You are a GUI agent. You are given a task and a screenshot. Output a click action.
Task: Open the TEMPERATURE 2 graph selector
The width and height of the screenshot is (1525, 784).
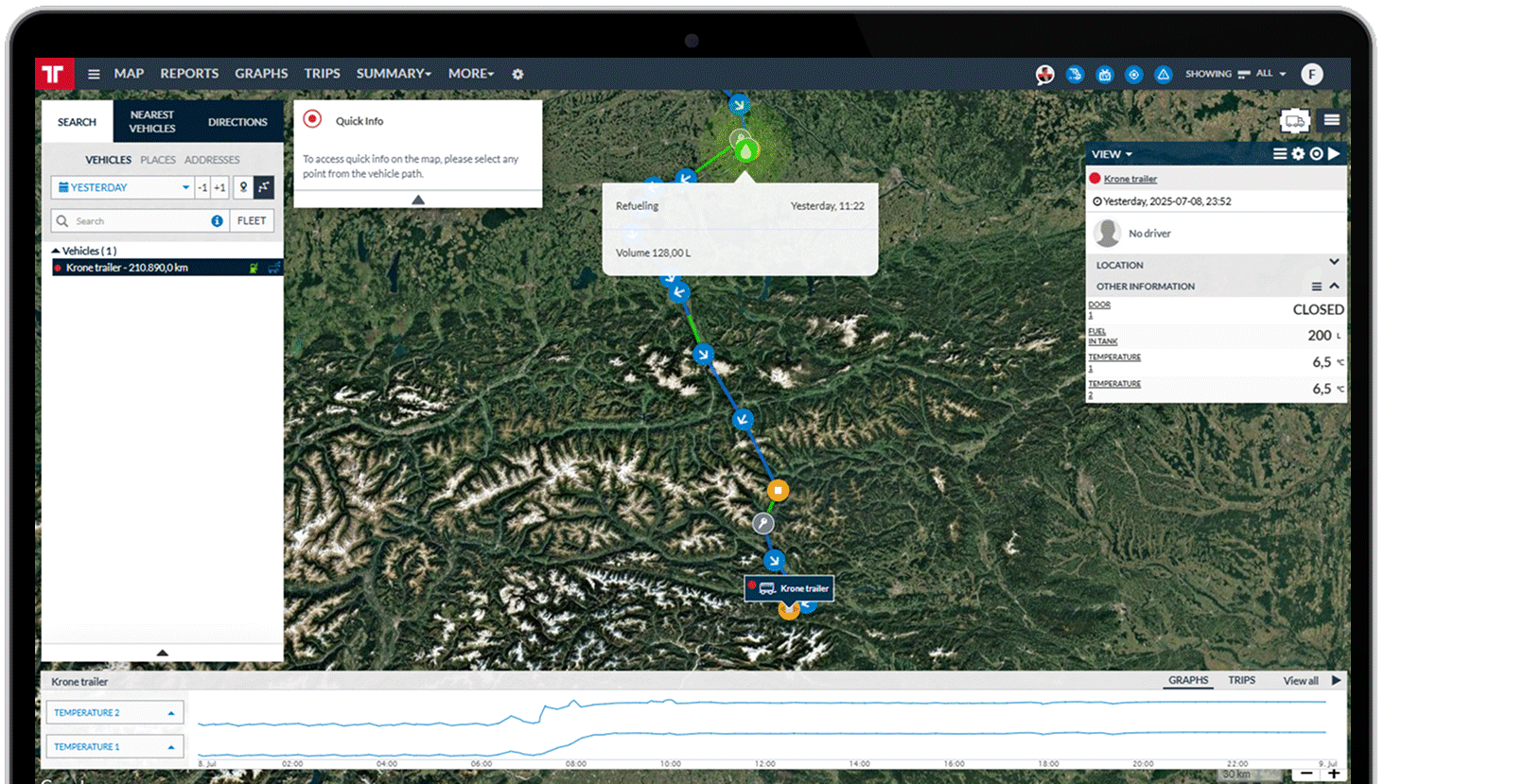click(114, 712)
